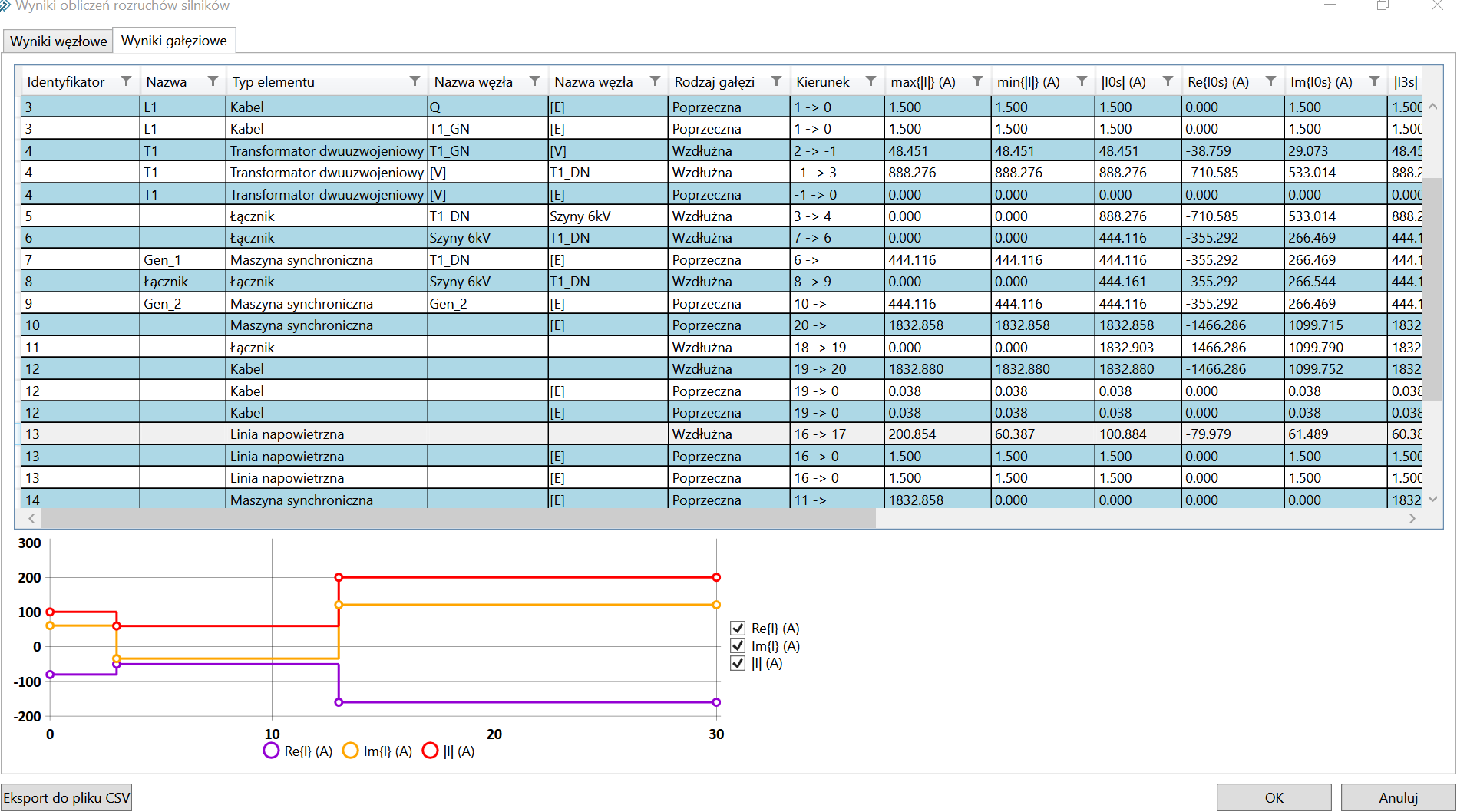
Task: Select the Gen_1 name cell
Action: [x=183, y=260]
